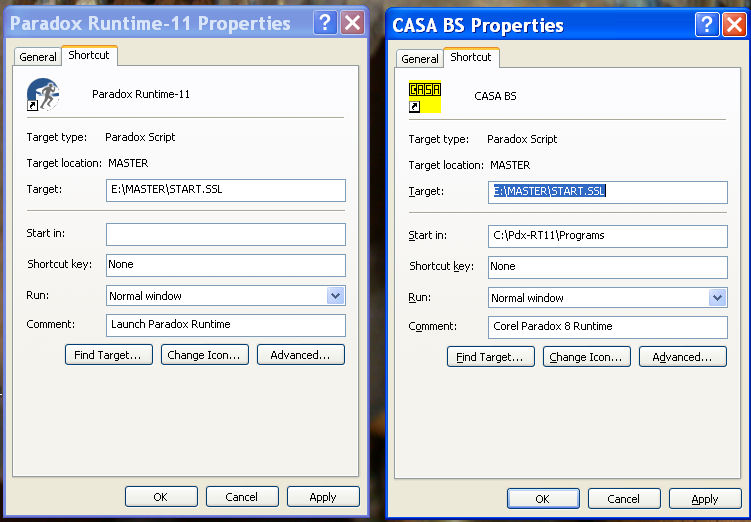Click the Shortcut key field in Paradox Runtime-11 Properties
This screenshot has height=522, width=751.
(226, 265)
